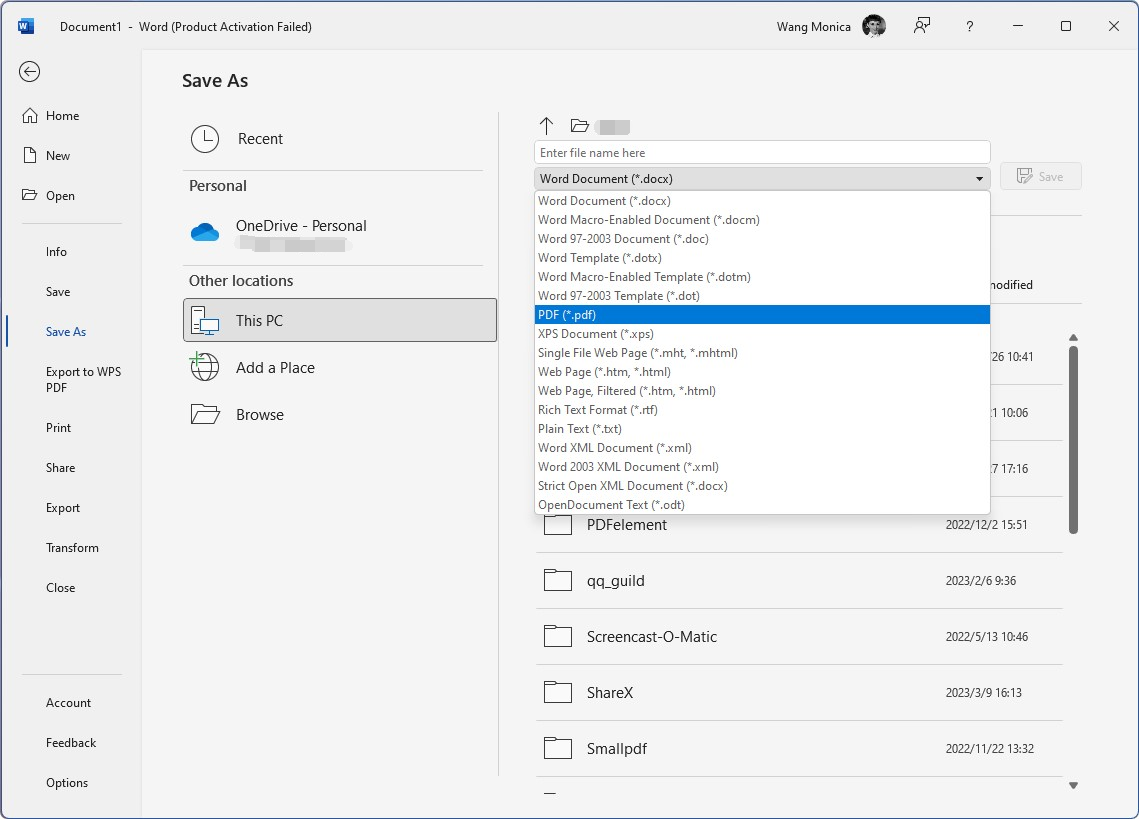Select PDF (*.pdf) file type
The width and height of the screenshot is (1139, 819).
(x=762, y=315)
